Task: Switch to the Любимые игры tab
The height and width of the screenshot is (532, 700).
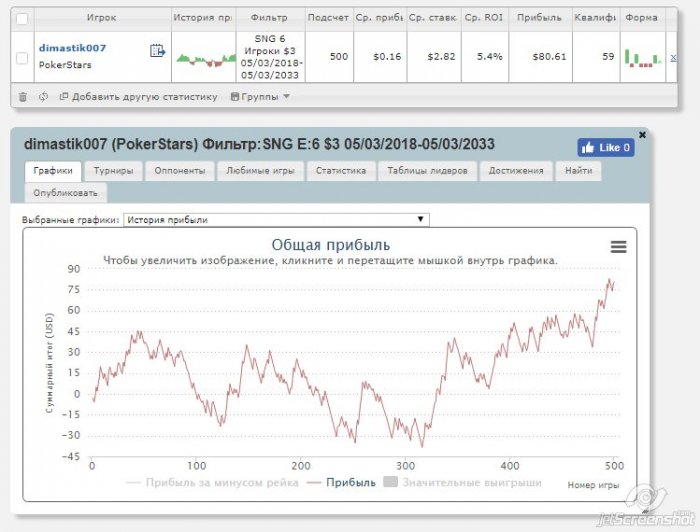Action: click(260, 171)
